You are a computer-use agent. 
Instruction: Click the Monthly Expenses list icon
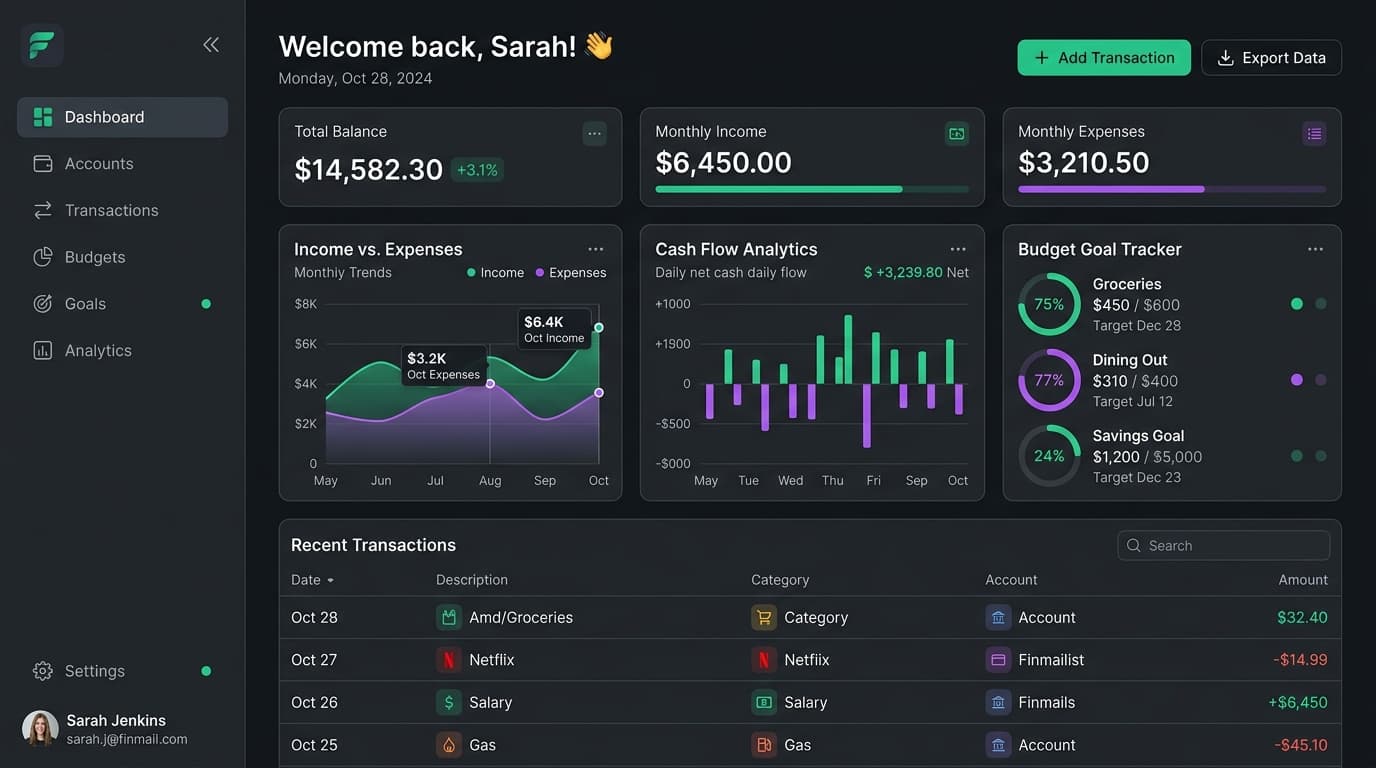(x=1314, y=133)
